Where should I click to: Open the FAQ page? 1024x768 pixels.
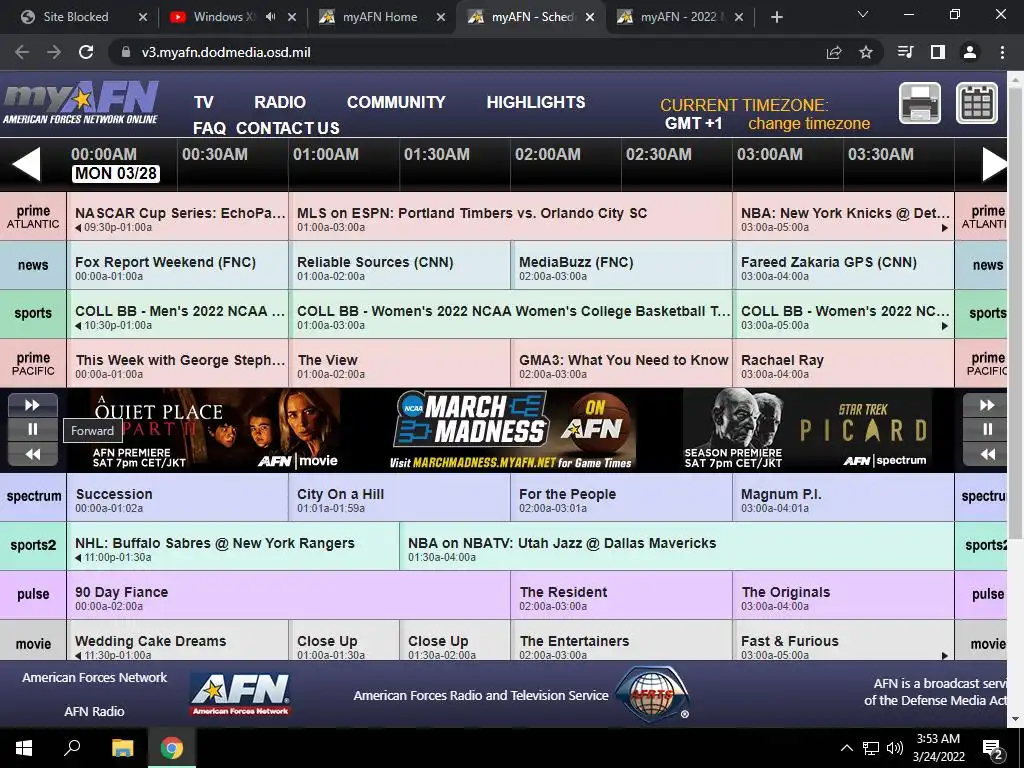click(x=210, y=128)
